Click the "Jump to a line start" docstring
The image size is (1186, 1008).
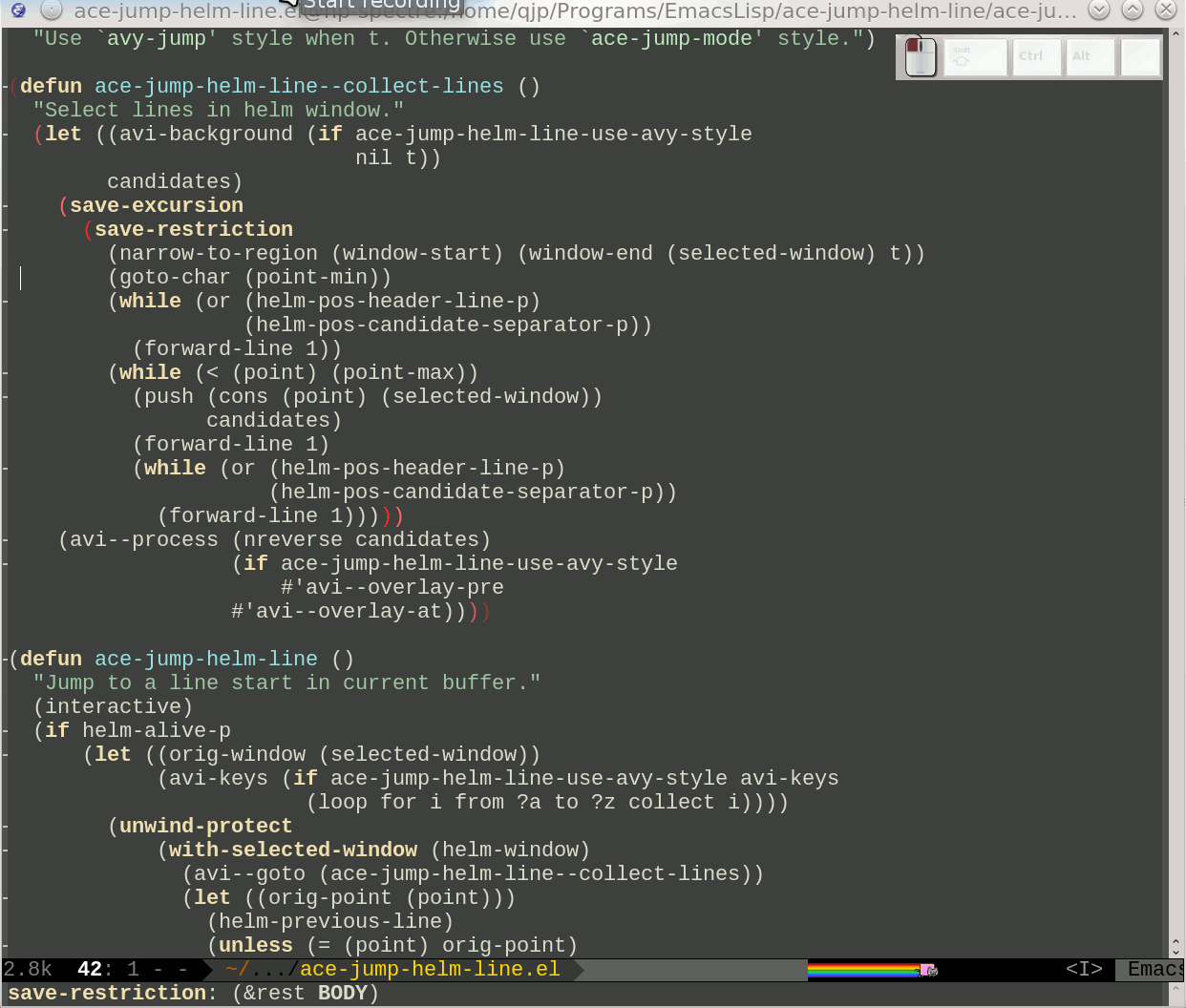[x=286, y=683]
